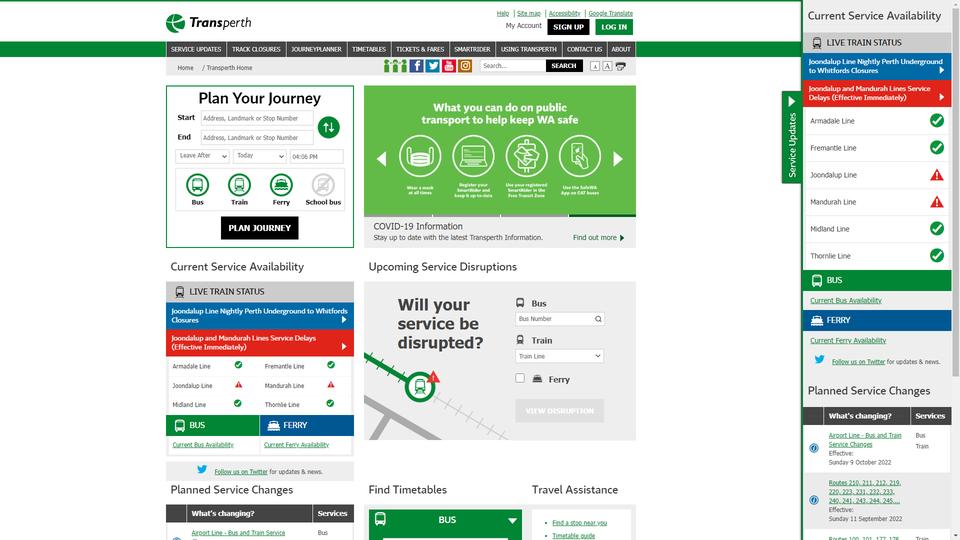Focus the End address field
Screen dimensions: 960x540
click(257, 138)
